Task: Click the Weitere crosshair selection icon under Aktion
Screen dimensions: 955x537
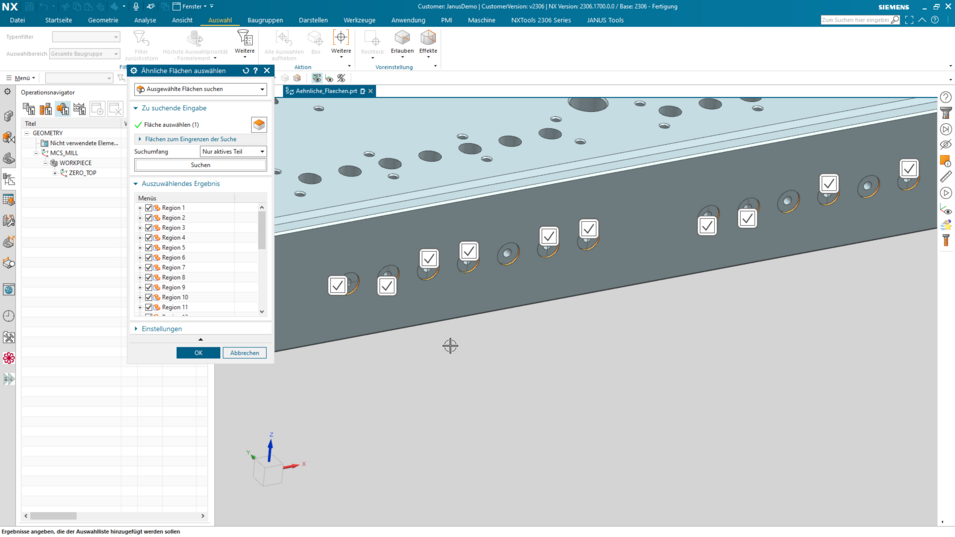Action: pyautogui.click(x=341, y=38)
